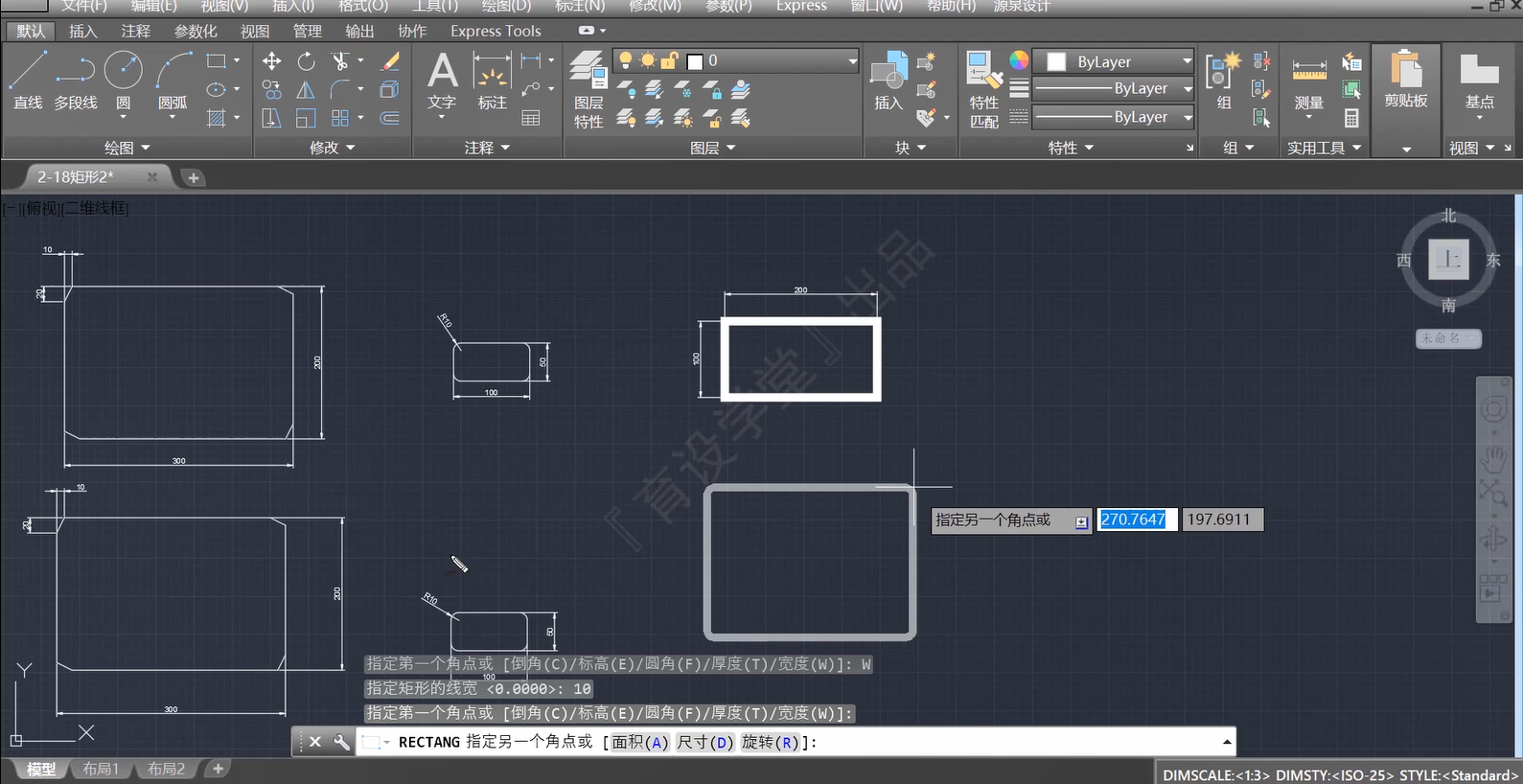Image resolution: width=1523 pixels, height=784 pixels.
Task: Choose the 旋转(R) option in command line
Action: [771, 742]
